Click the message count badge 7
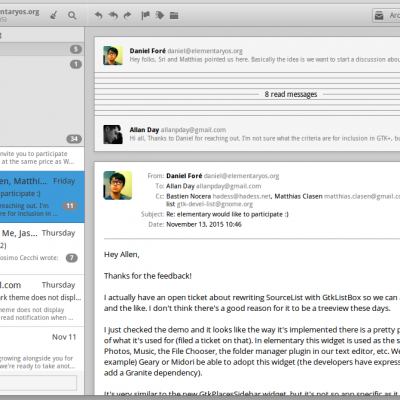 [x=71, y=258]
